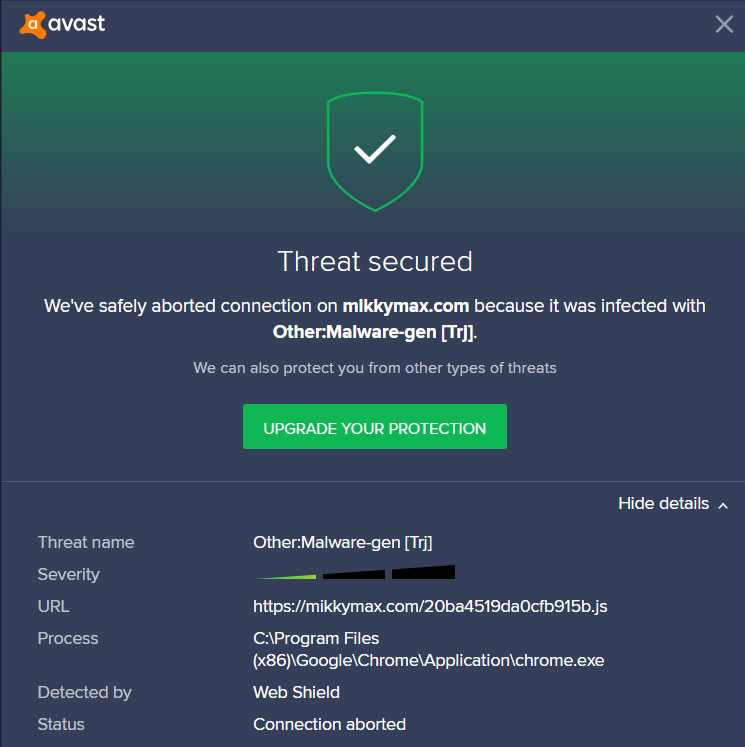Image resolution: width=745 pixels, height=747 pixels.
Task: Click the "Severity" row label
Action: [69, 574]
